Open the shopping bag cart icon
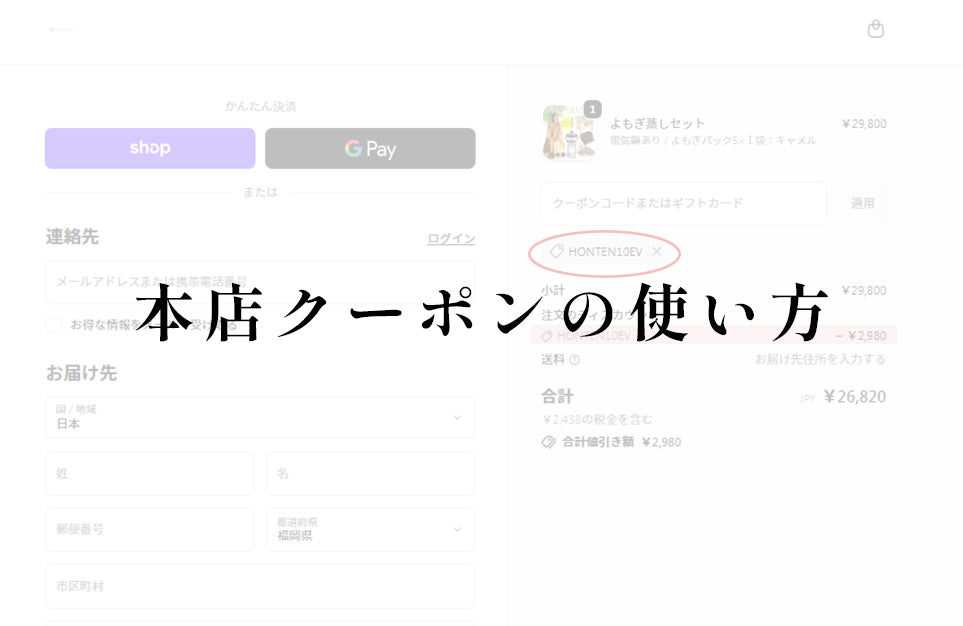Viewport: 963px width, 626px height. (875, 29)
